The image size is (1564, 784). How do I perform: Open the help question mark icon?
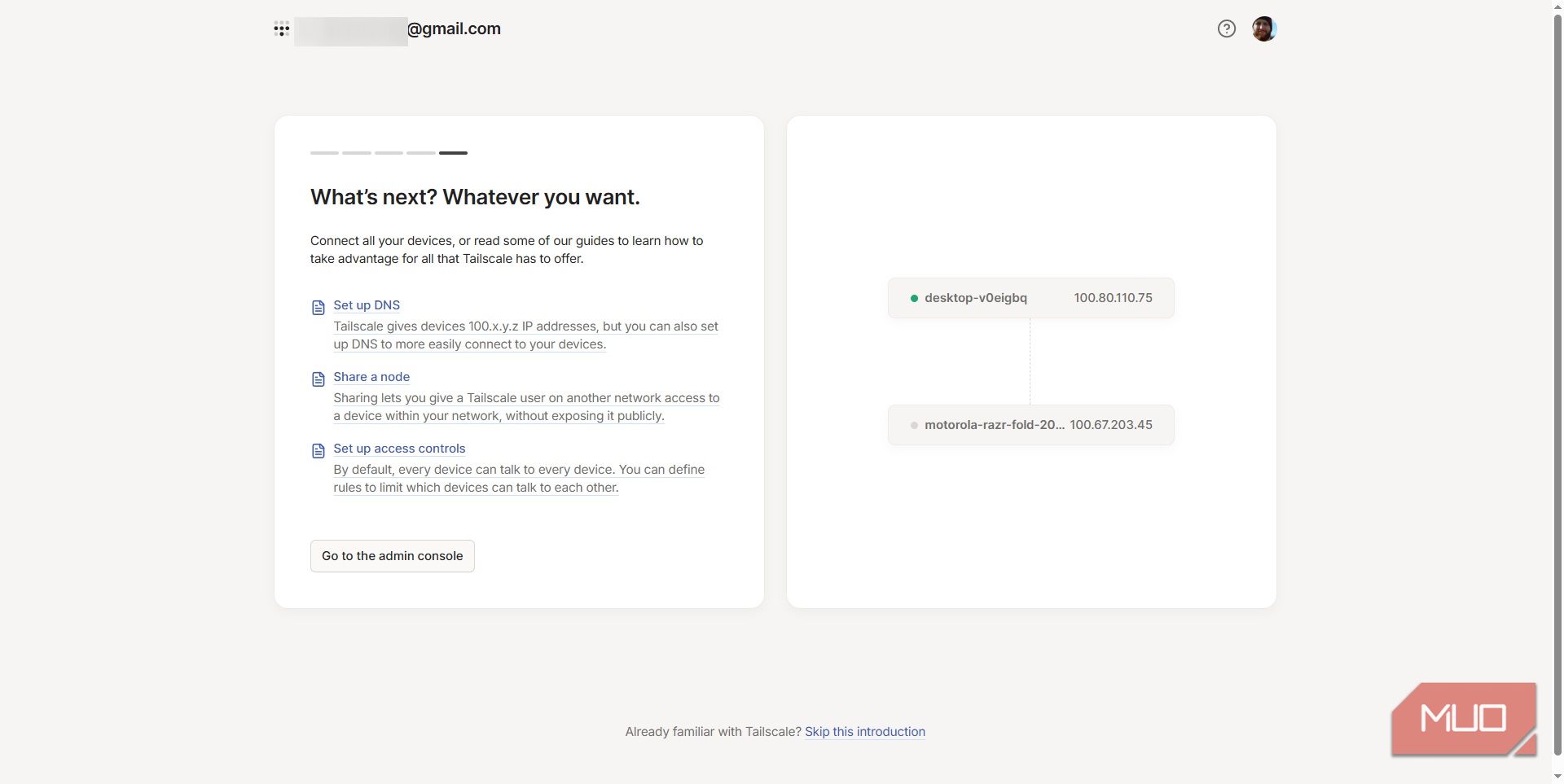click(x=1227, y=28)
